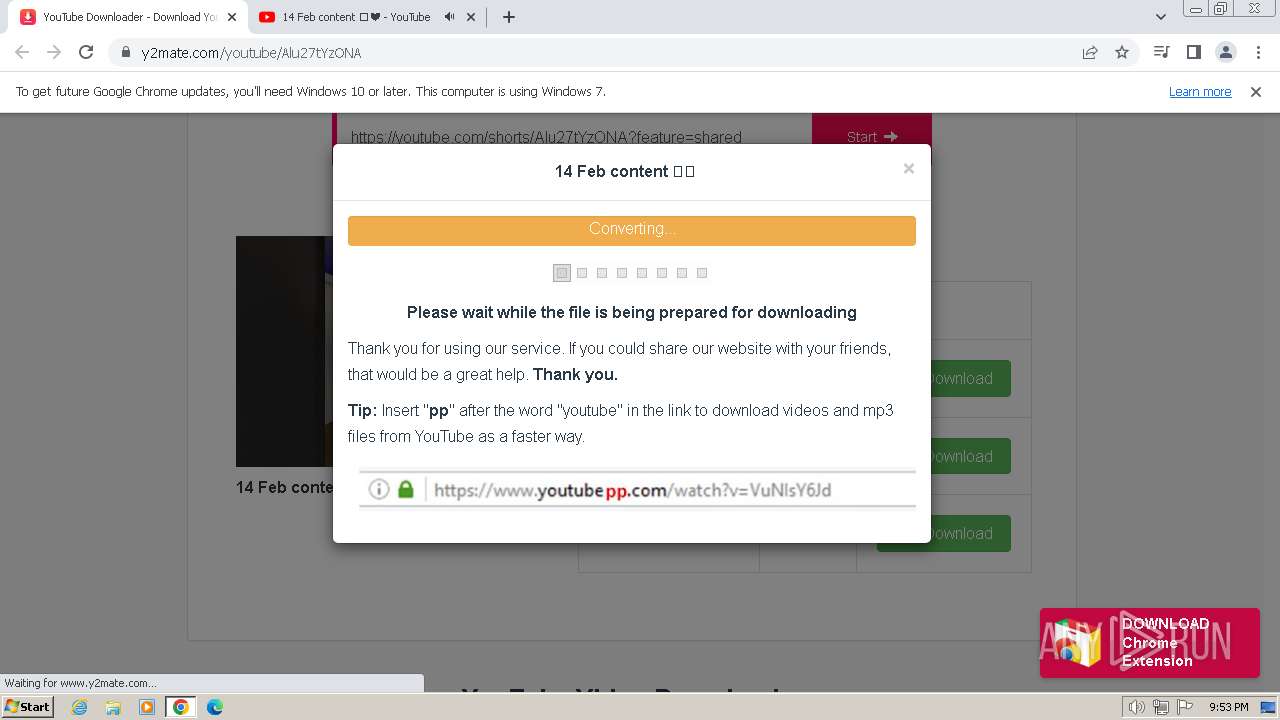Click the dialog title 14 Feb content
Viewport: 1280px width, 720px height.
[x=624, y=171]
